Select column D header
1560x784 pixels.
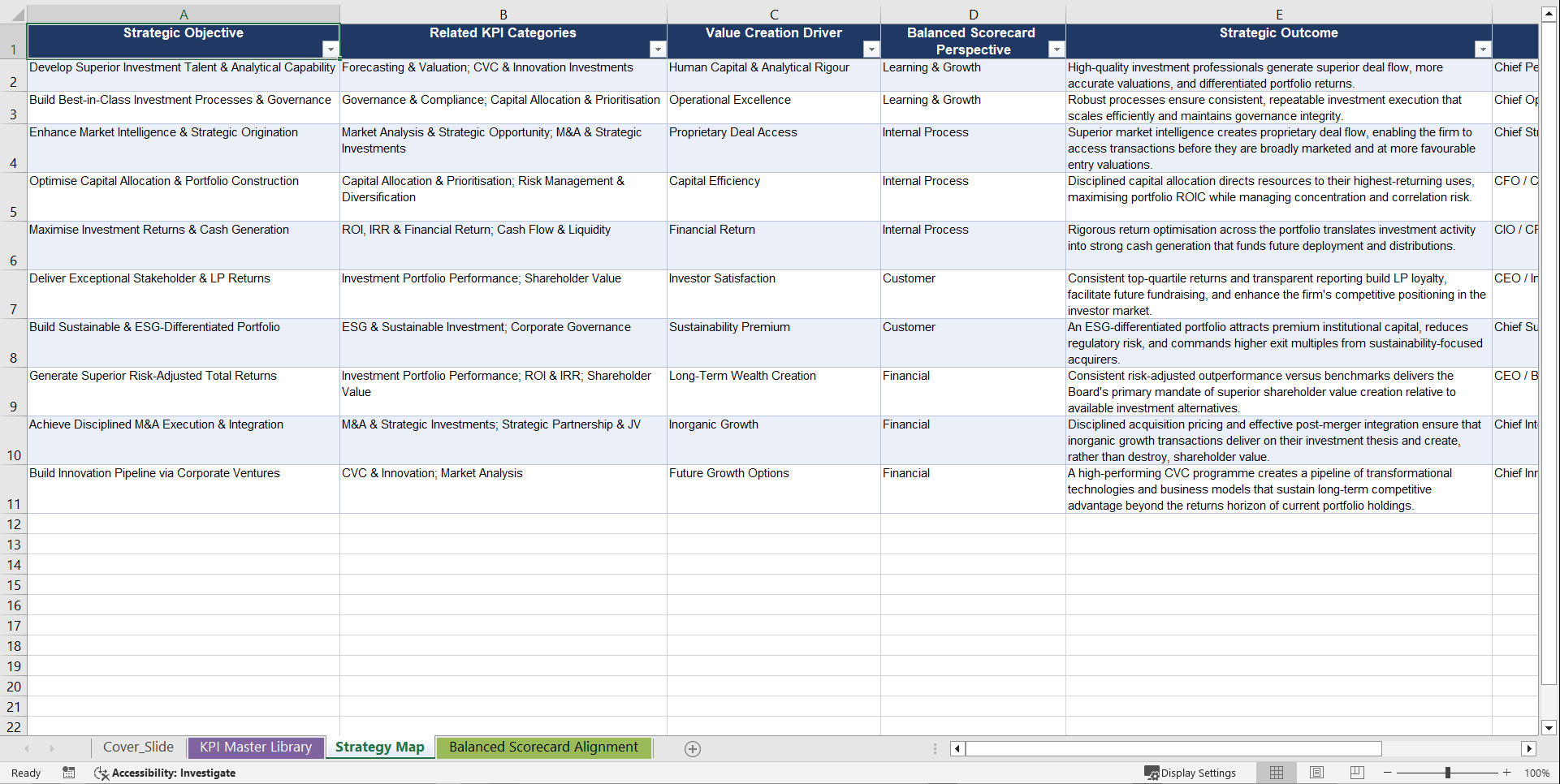[x=973, y=15]
